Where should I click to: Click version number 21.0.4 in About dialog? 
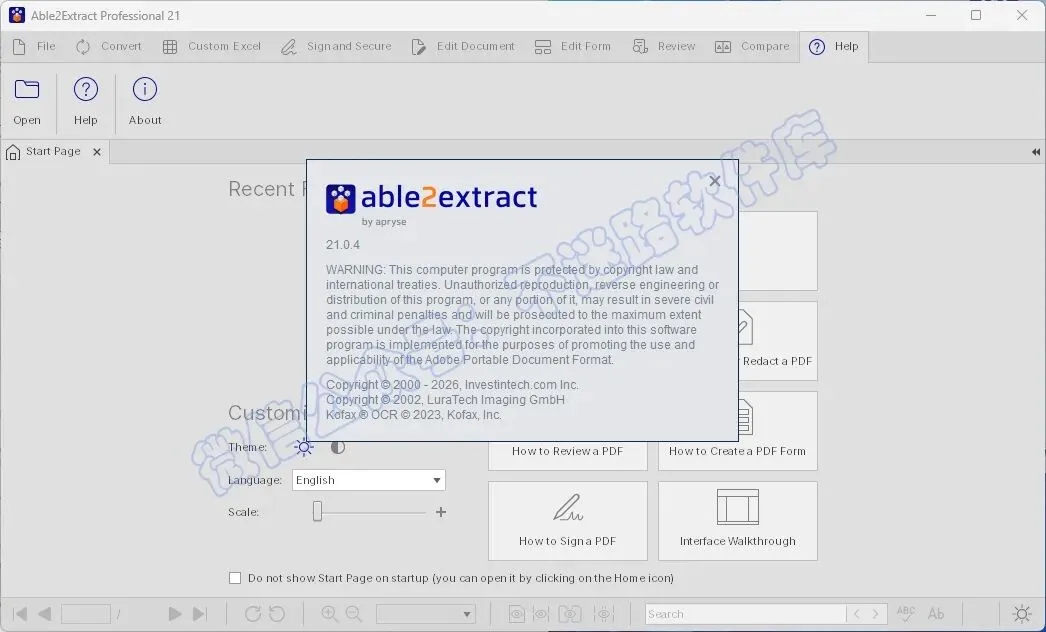[x=343, y=245]
